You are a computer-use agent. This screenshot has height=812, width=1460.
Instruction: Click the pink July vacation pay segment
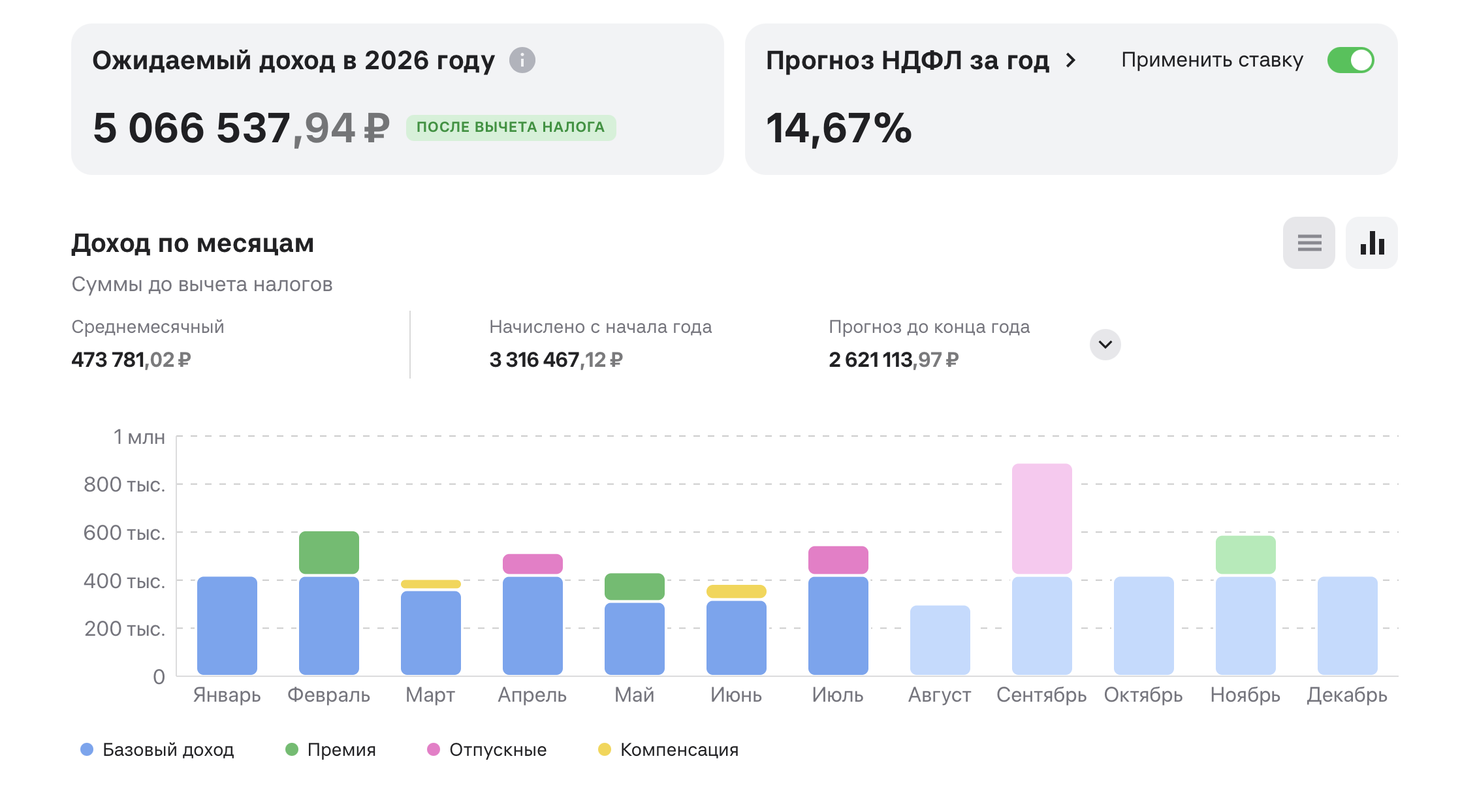[838, 560]
